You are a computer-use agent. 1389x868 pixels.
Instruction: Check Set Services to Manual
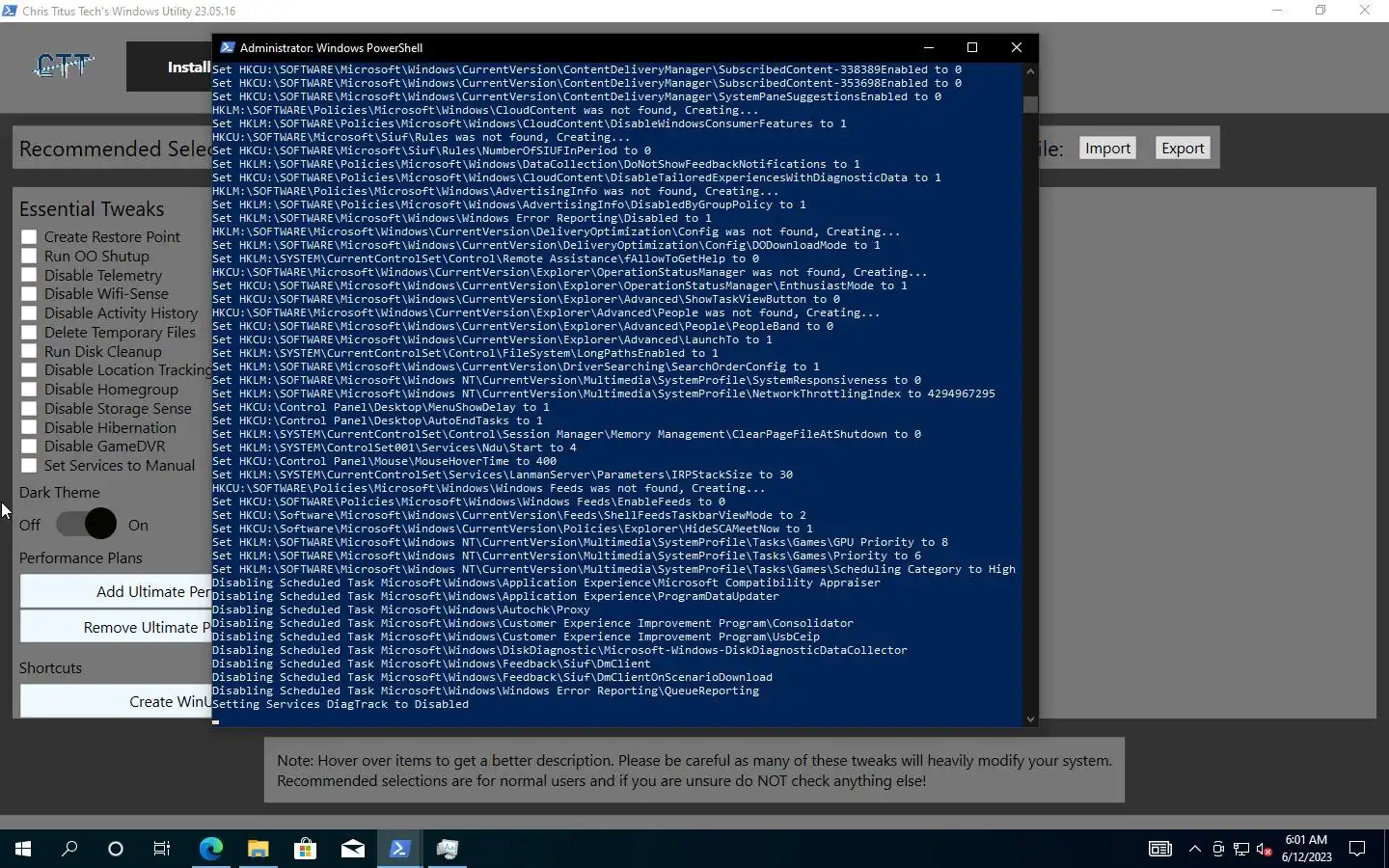click(29, 466)
